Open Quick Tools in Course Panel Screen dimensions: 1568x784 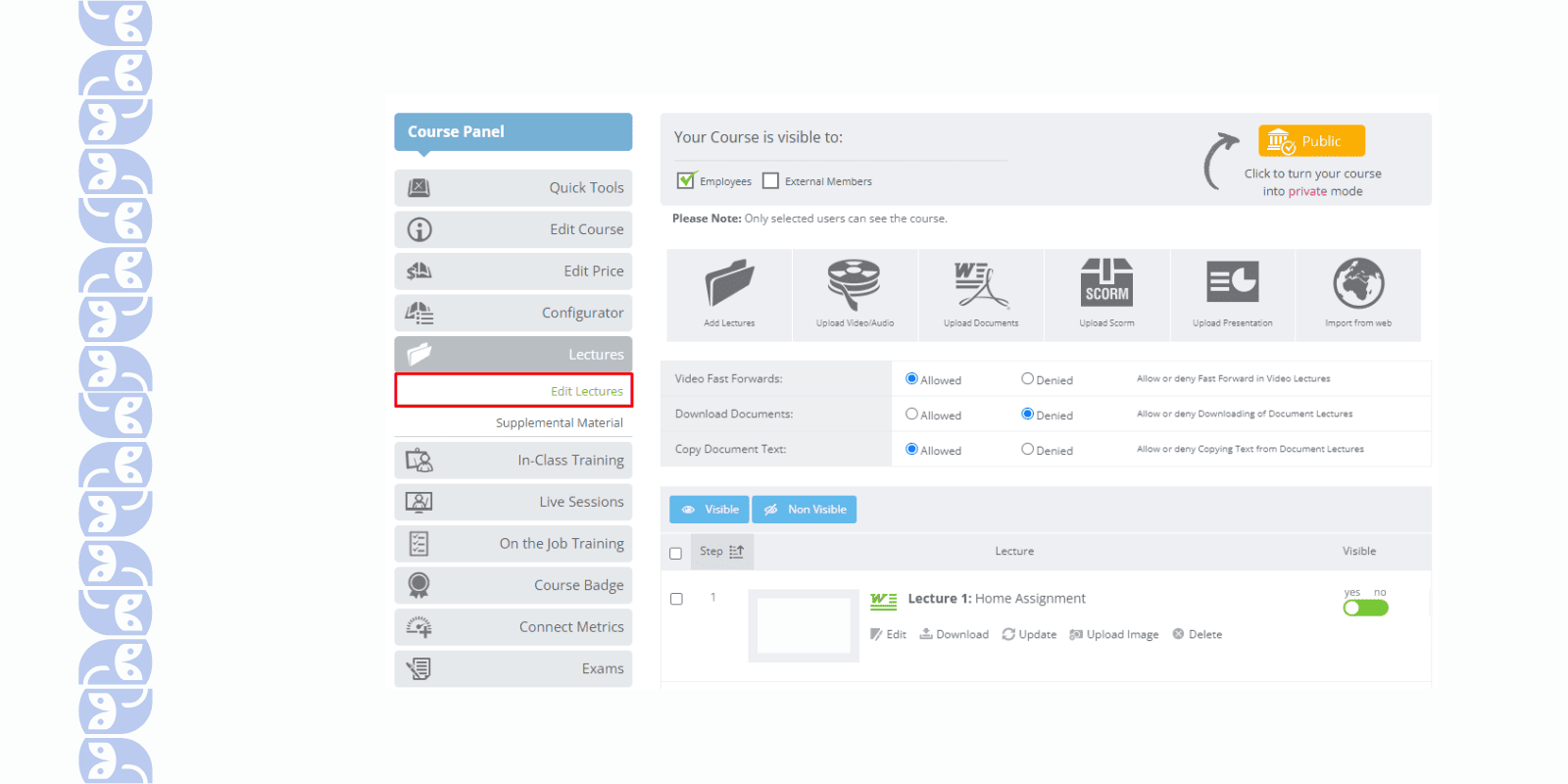513,187
